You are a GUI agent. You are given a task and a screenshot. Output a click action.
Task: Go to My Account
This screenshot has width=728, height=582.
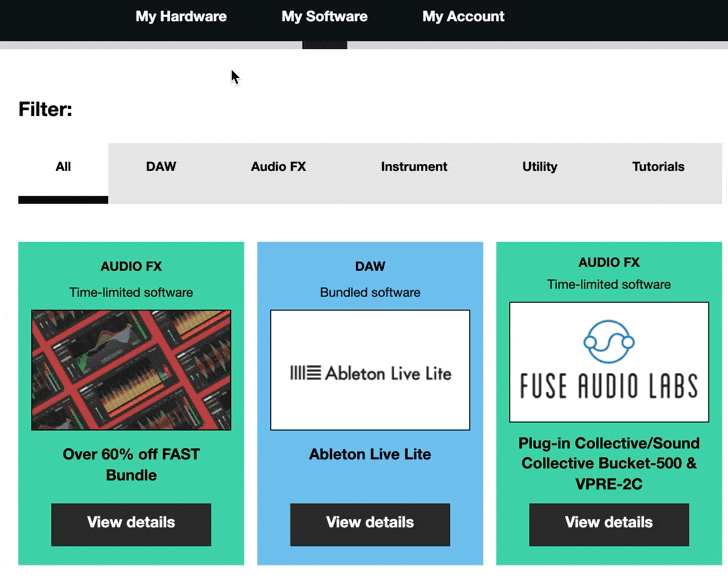pyautogui.click(x=463, y=17)
